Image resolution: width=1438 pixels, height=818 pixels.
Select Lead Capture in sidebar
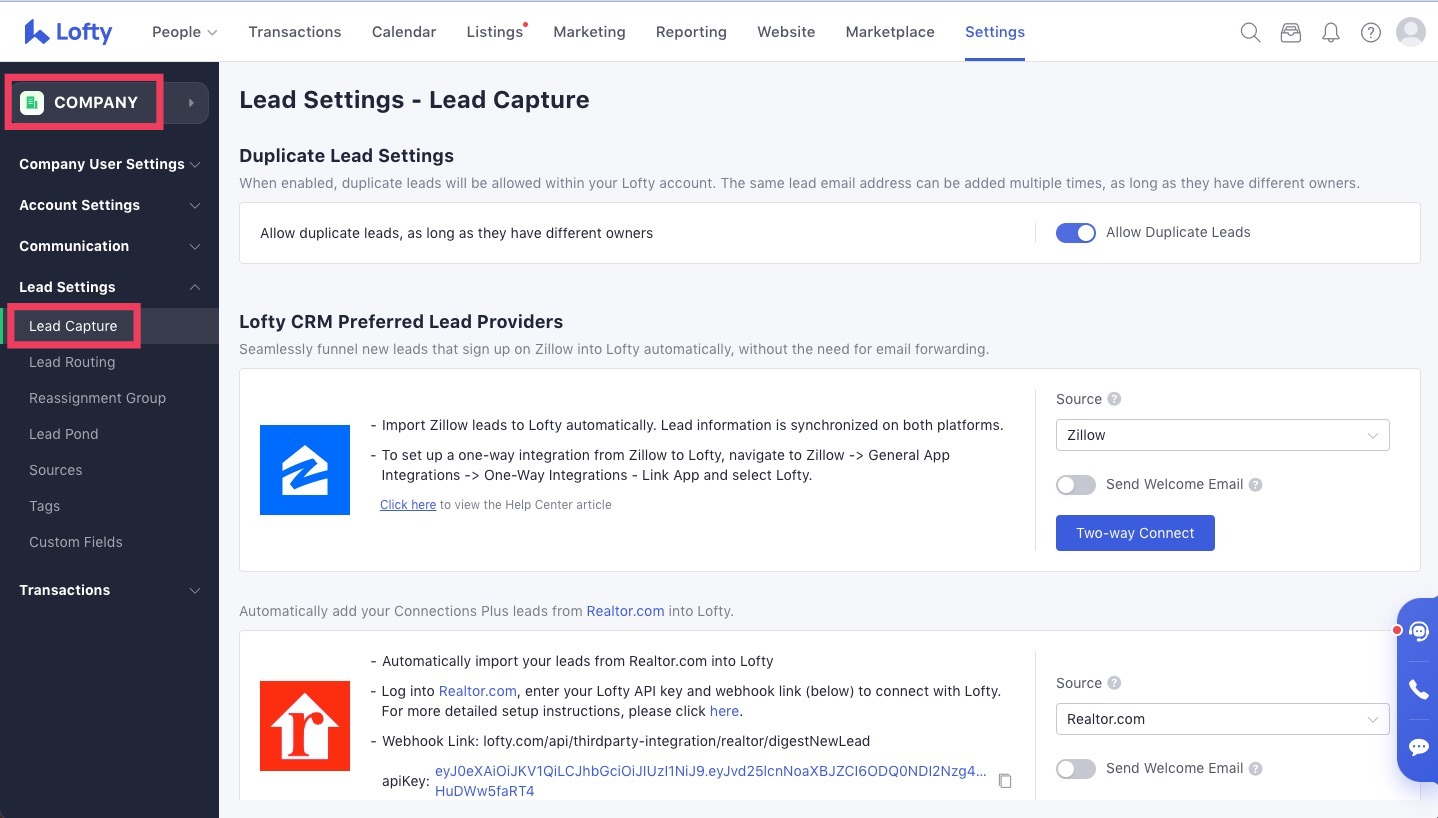click(73, 326)
